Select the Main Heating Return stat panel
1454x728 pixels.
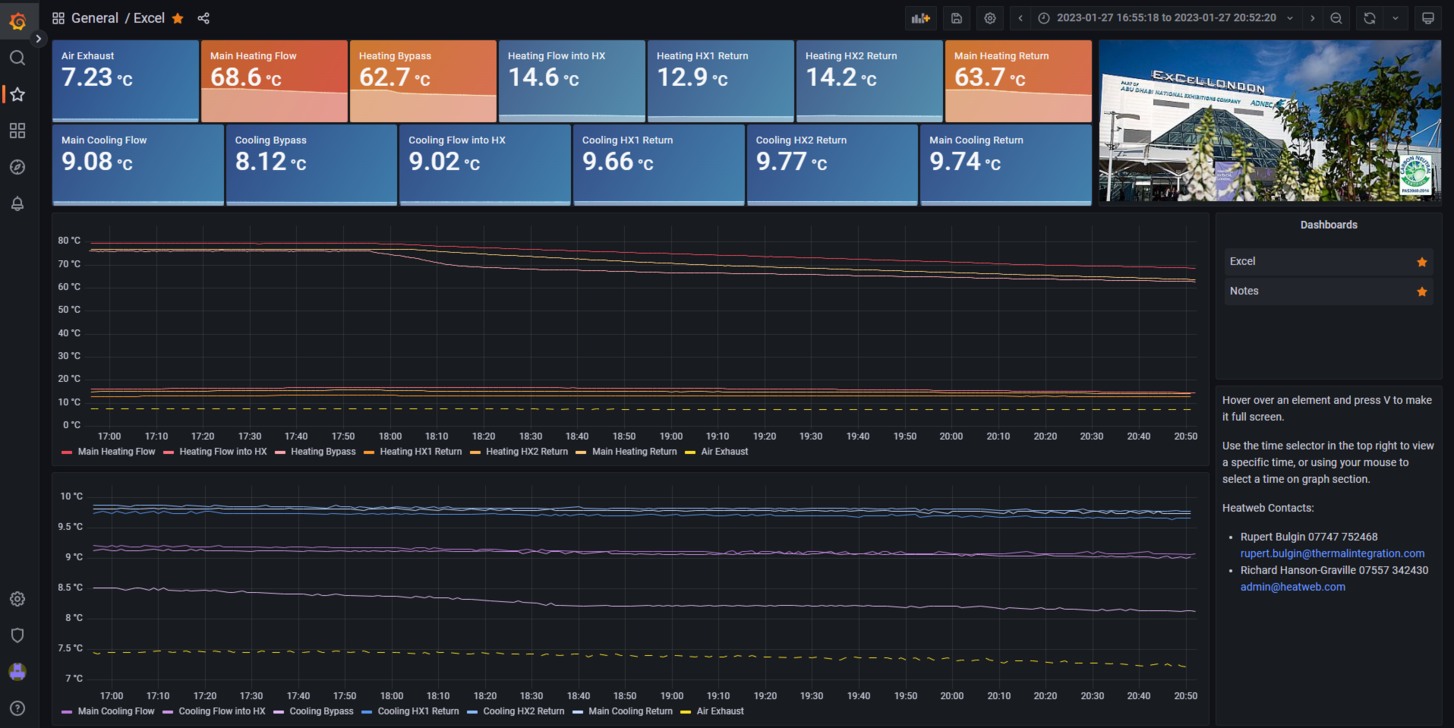point(1018,81)
